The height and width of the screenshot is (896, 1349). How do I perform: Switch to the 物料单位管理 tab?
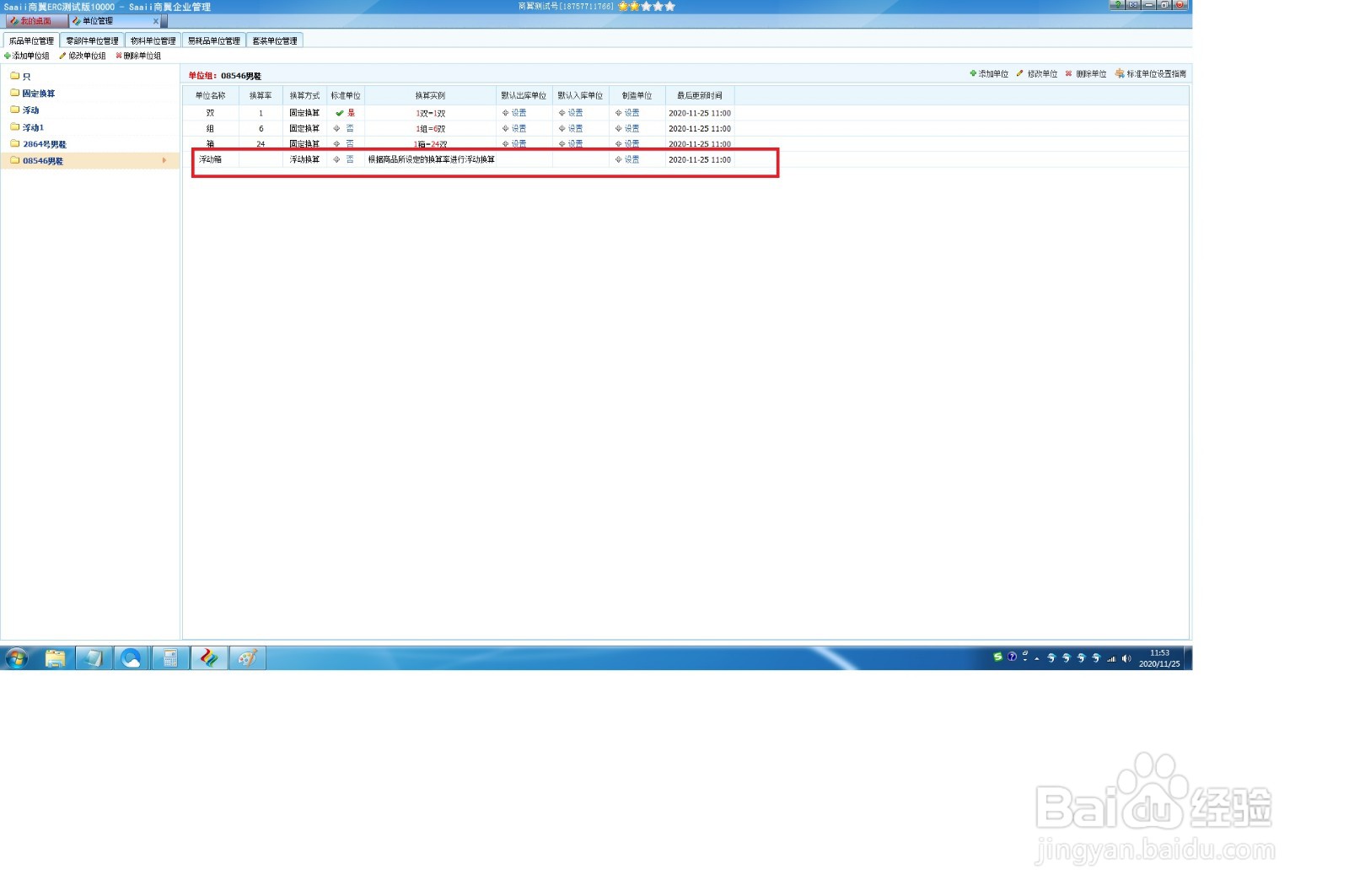[153, 40]
